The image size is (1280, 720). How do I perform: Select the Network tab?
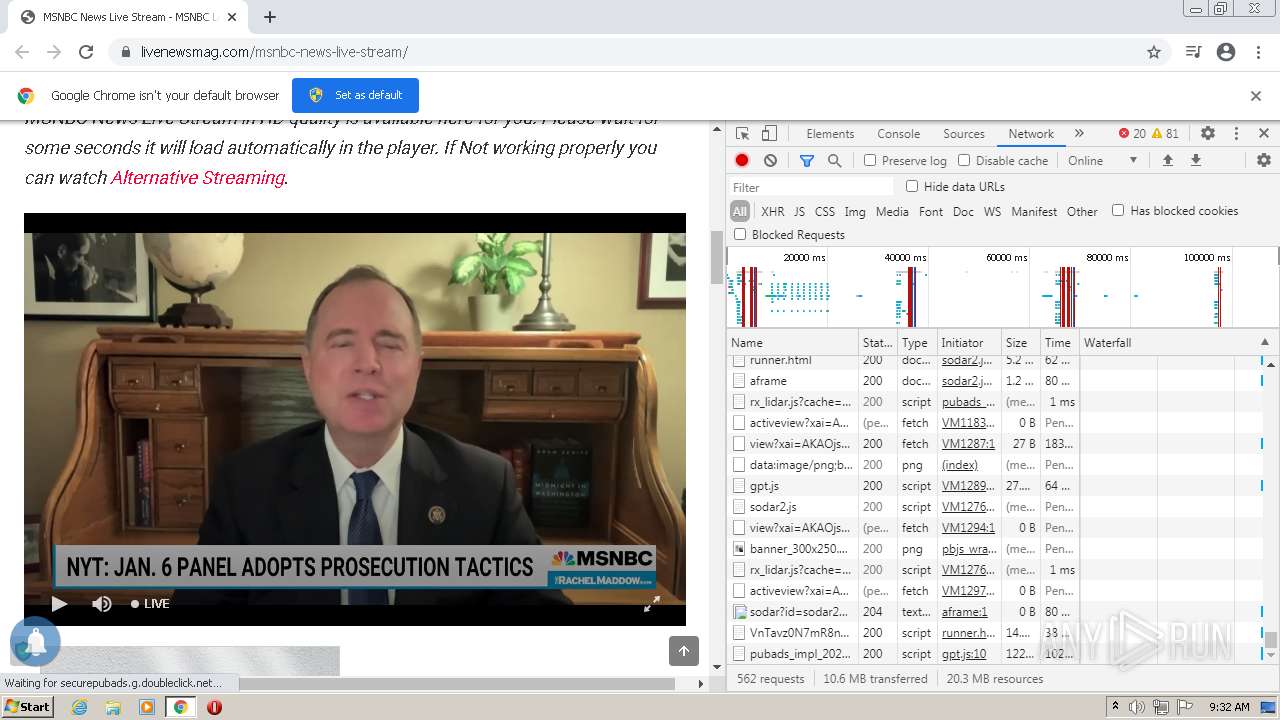pos(1031,134)
